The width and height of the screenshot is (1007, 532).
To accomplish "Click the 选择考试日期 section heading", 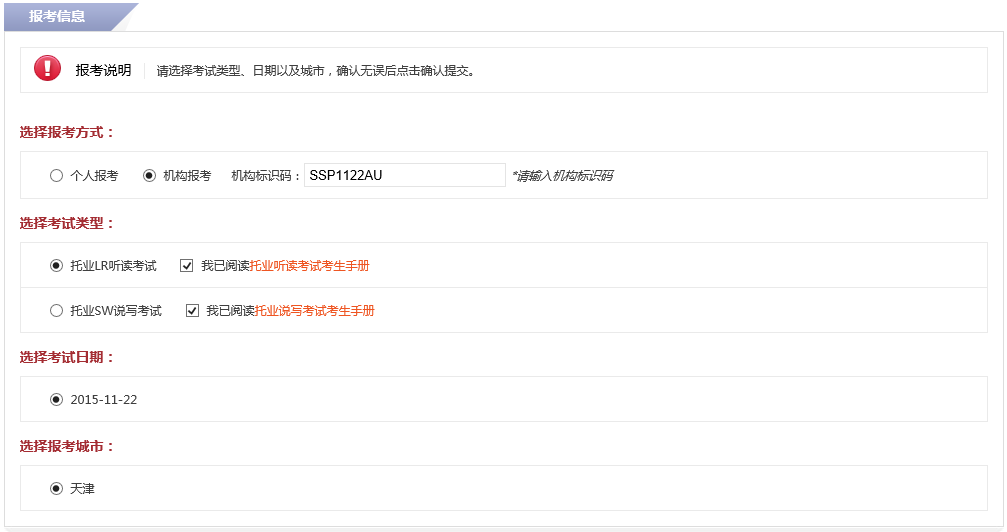I will [x=67, y=357].
